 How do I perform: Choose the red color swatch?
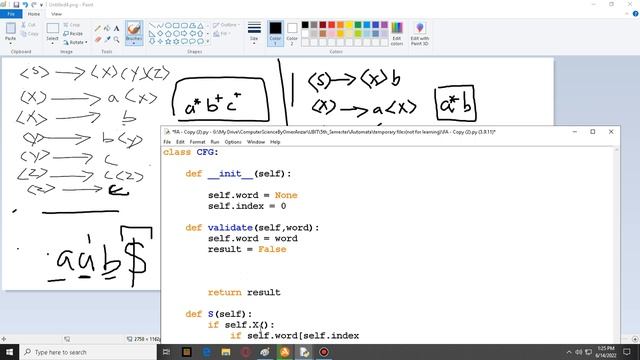(331, 25)
